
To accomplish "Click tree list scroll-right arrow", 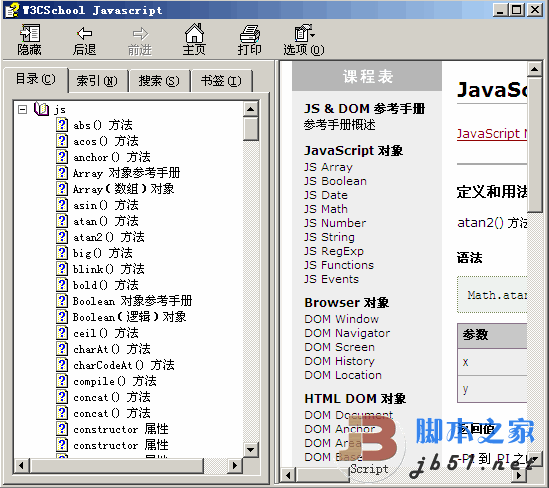I will [235, 466].
